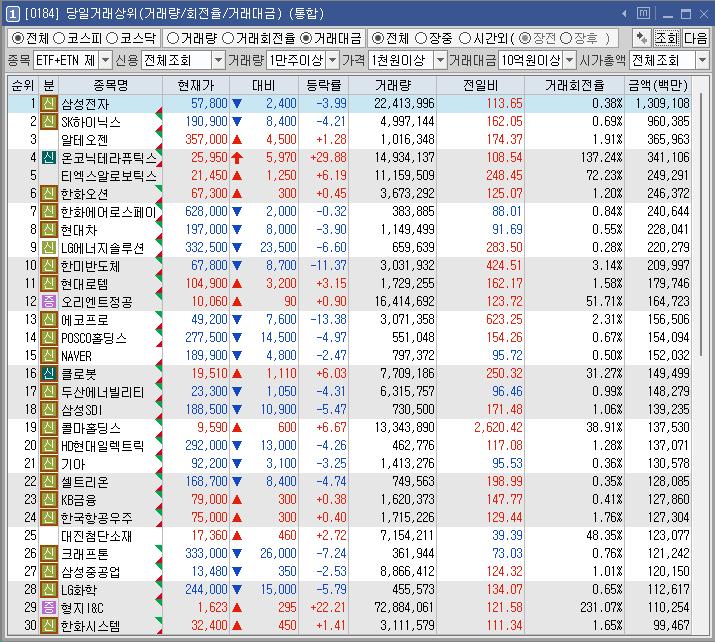Click the window number 1 icon in title bar
This screenshot has height=642, width=715.
[12, 14]
